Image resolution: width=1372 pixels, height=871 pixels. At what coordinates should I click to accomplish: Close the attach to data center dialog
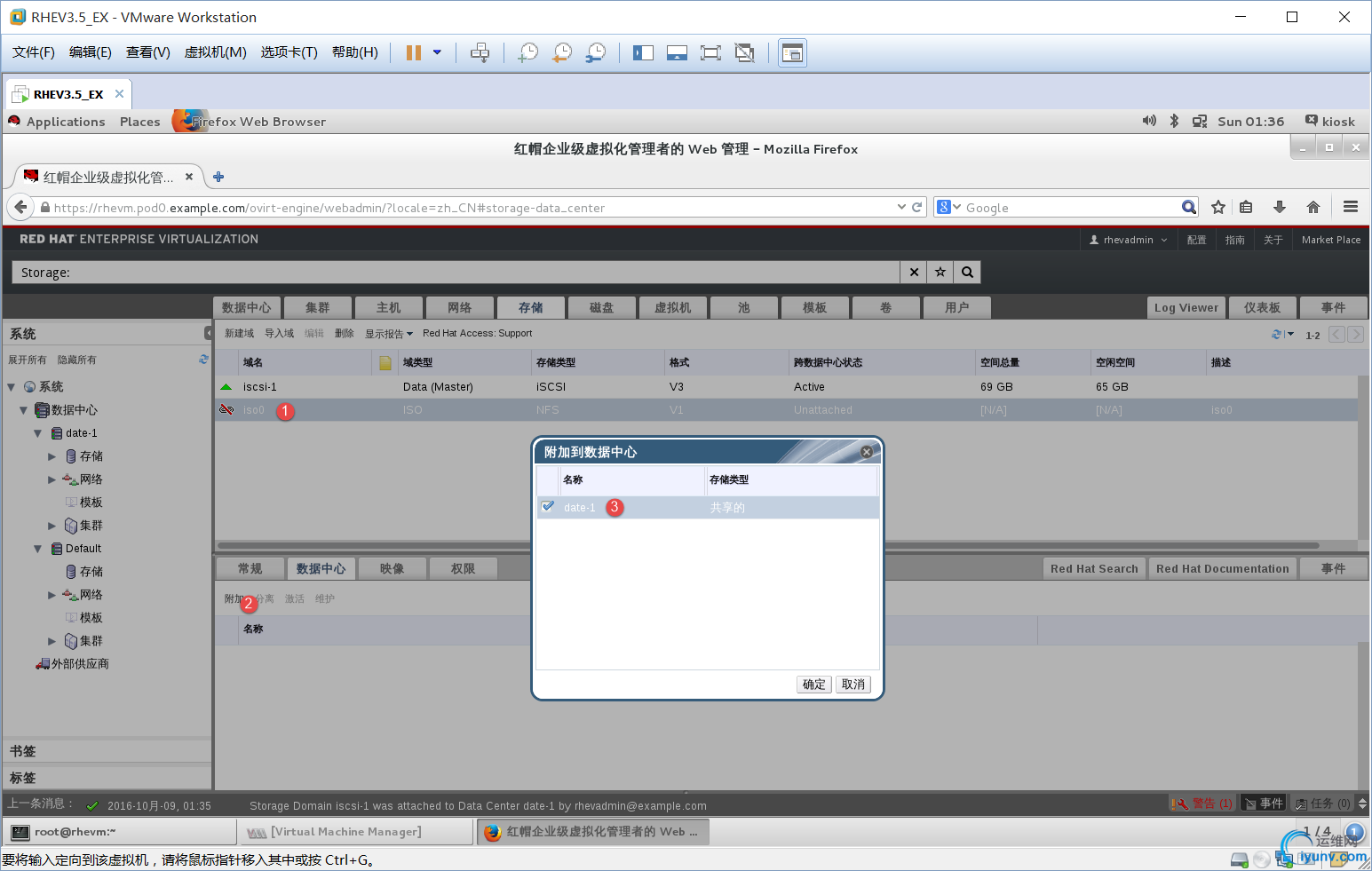point(867,452)
